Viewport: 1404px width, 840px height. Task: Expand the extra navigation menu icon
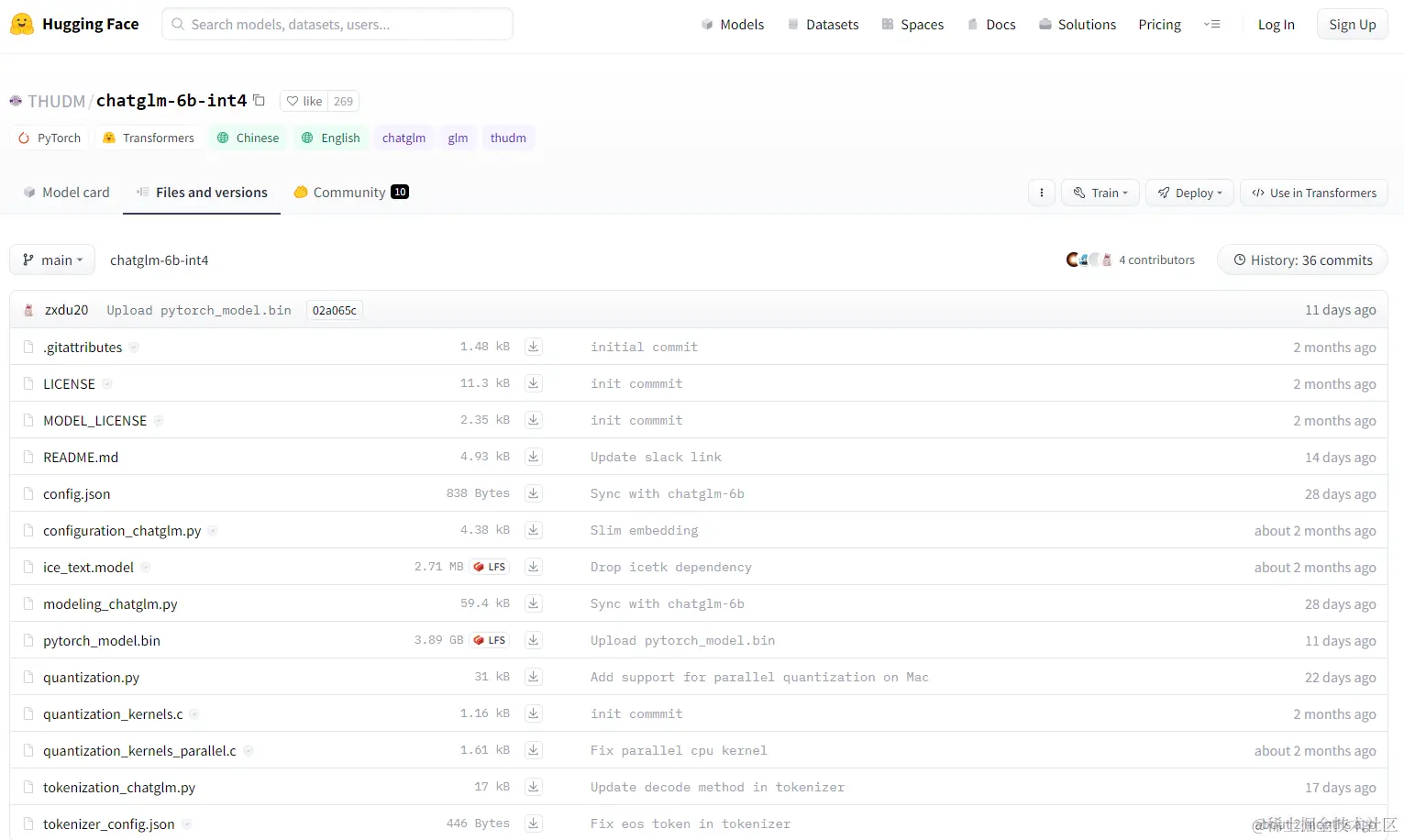point(1212,25)
